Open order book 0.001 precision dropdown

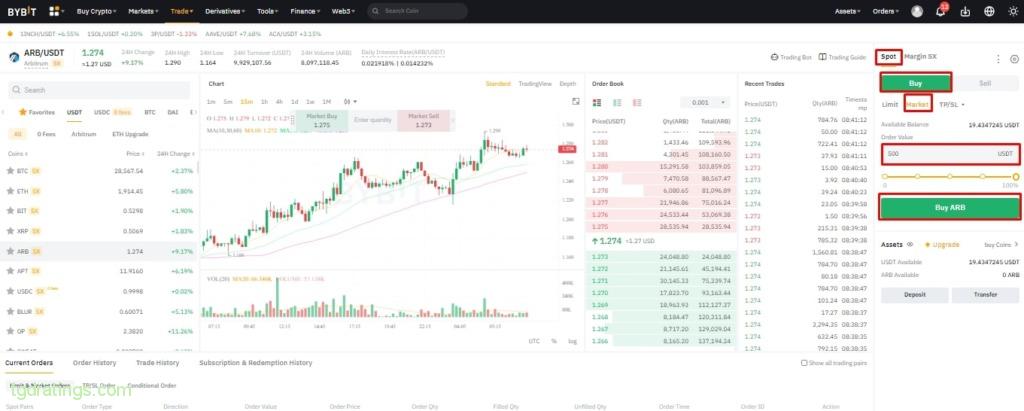click(x=705, y=103)
